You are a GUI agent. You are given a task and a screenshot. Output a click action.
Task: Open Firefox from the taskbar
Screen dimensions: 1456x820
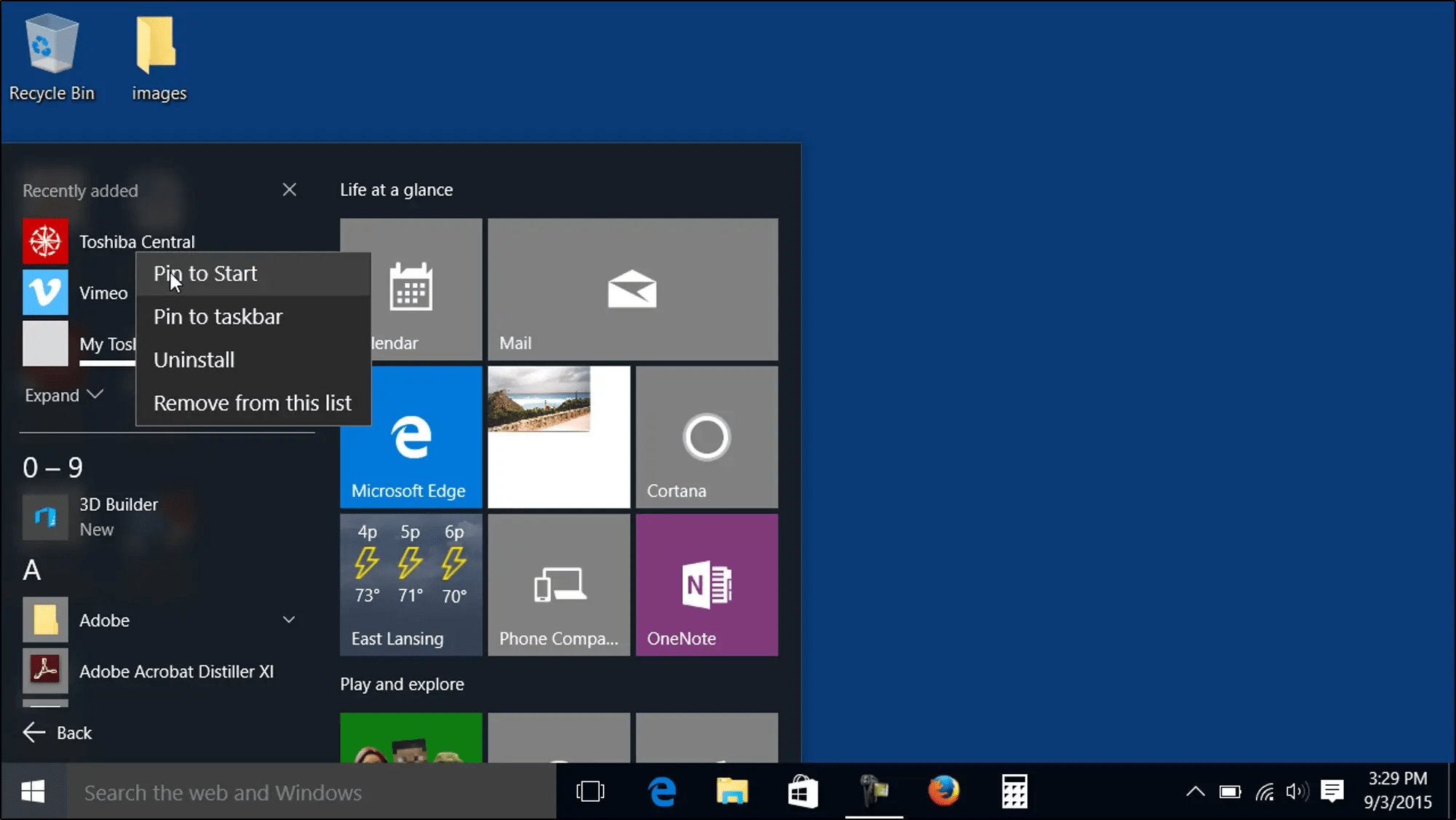[x=943, y=791]
